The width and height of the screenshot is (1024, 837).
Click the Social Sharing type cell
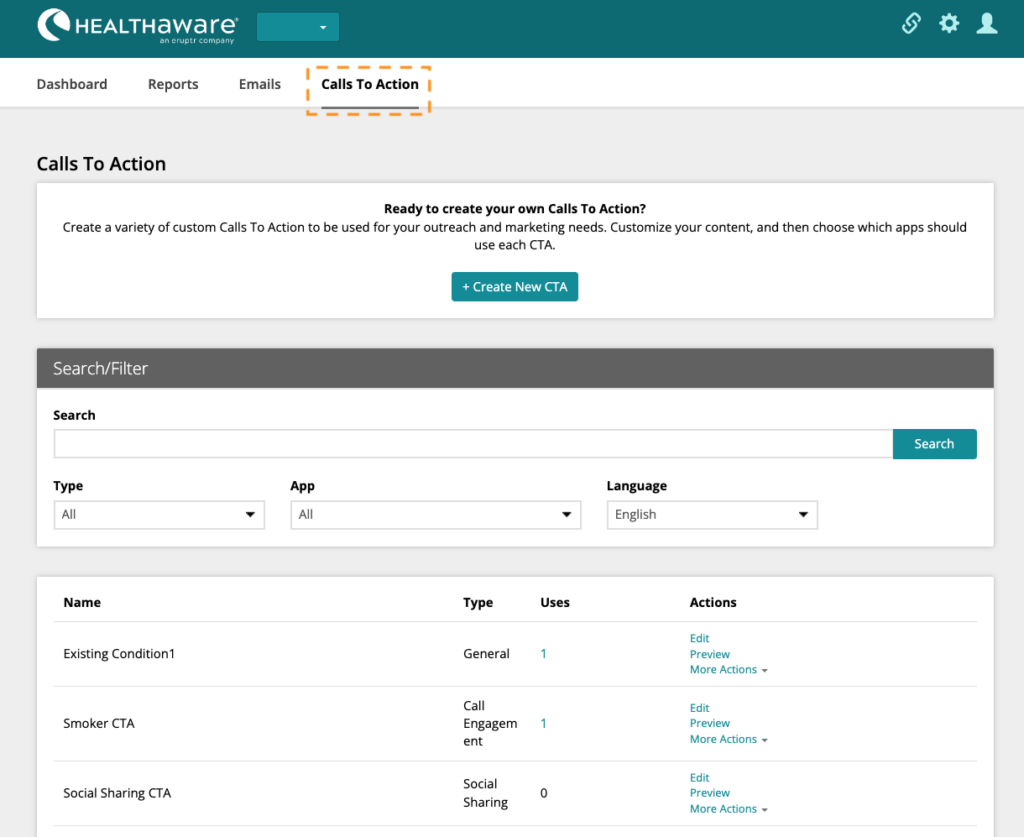485,793
